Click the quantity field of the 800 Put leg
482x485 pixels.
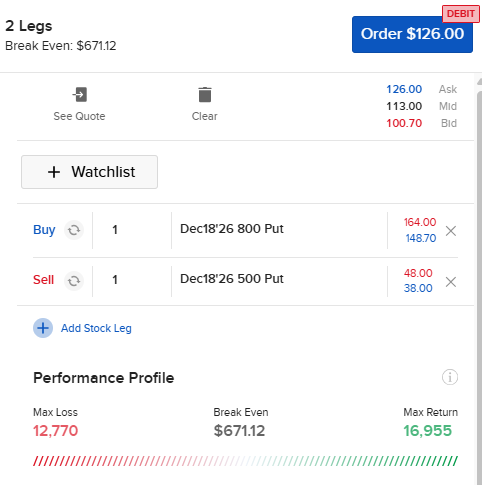[132, 230]
